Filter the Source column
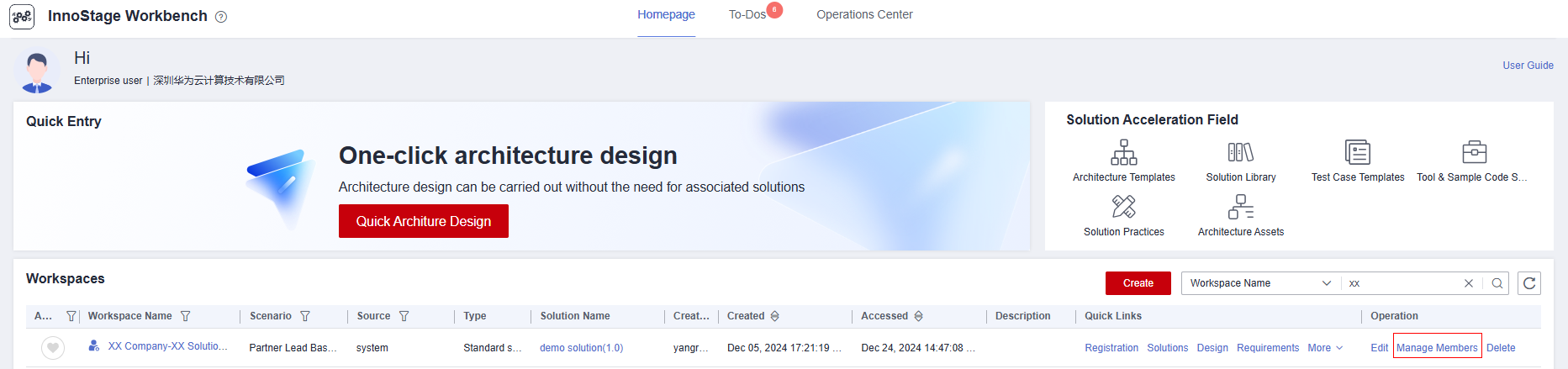The width and height of the screenshot is (1568, 369). (x=404, y=316)
